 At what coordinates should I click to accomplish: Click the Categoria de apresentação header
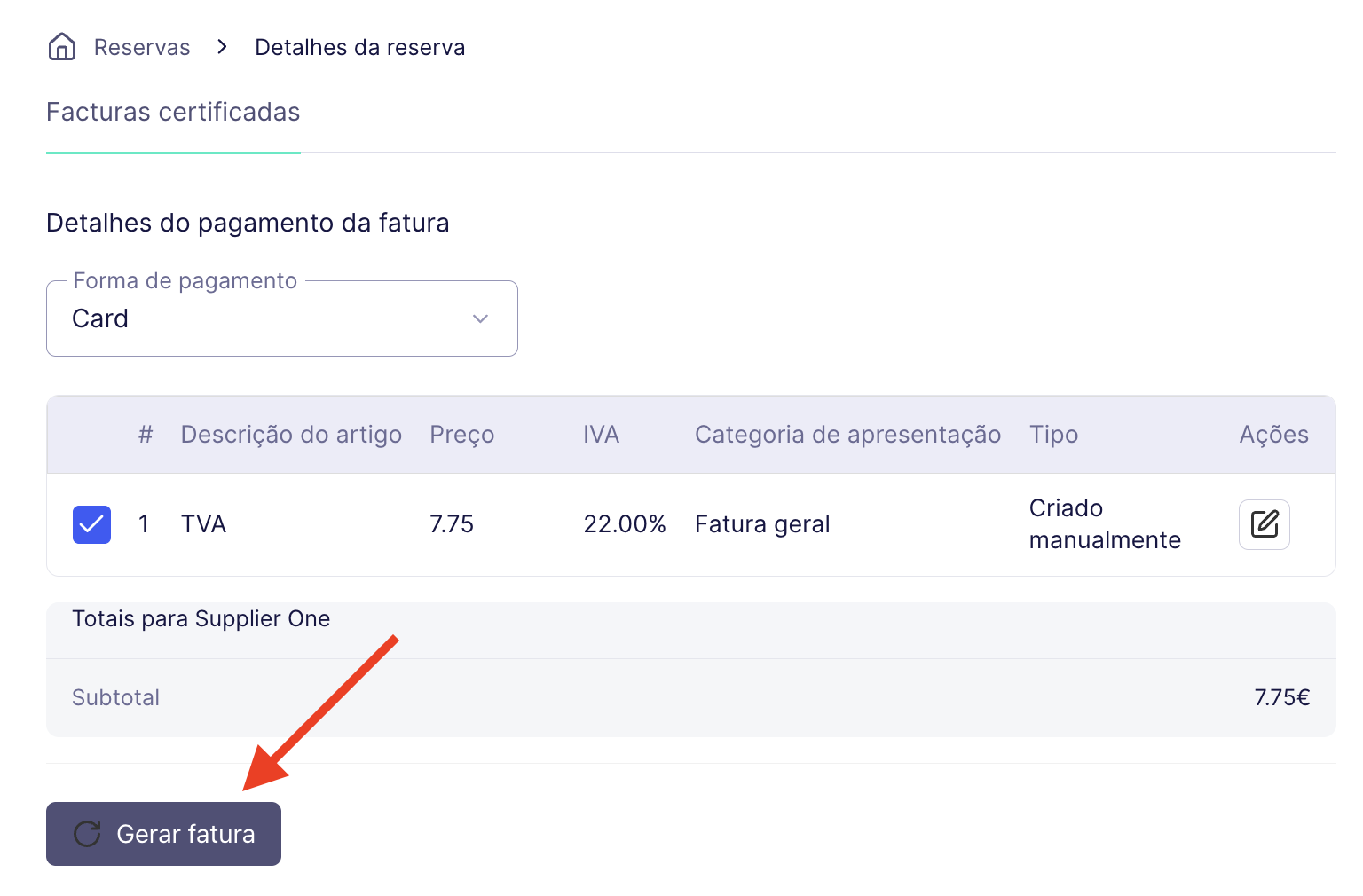(x=847, y=435)
